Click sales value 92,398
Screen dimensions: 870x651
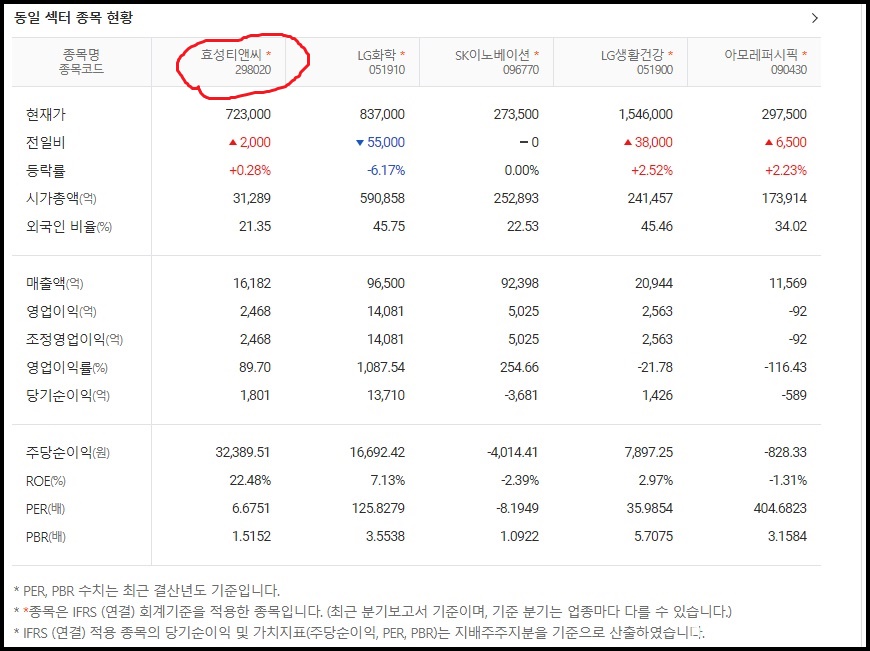[x=520, y=283]
